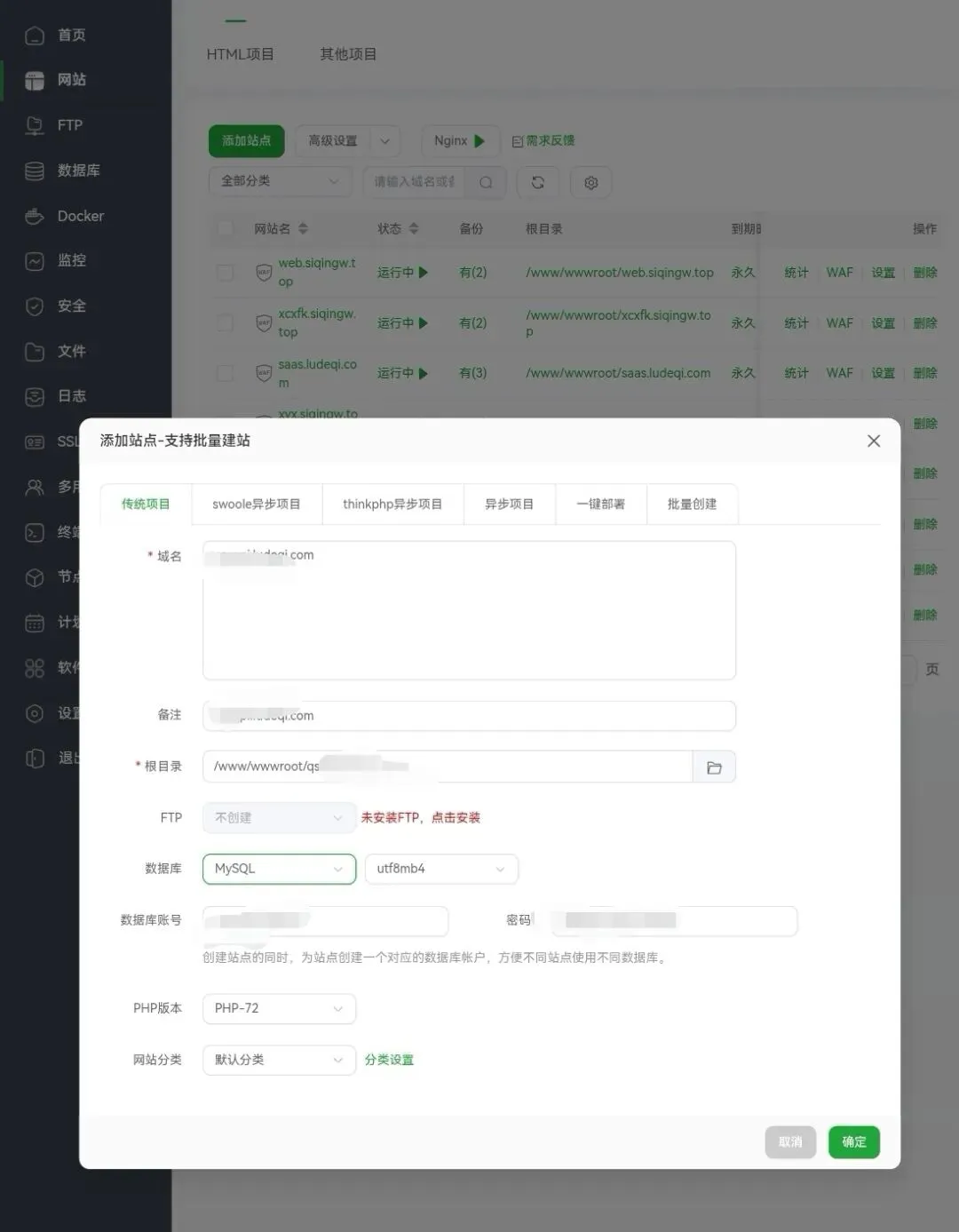Click the 需求反馈 feedback link
This screenshot has height=1232, width=959.
pos(543,140)
